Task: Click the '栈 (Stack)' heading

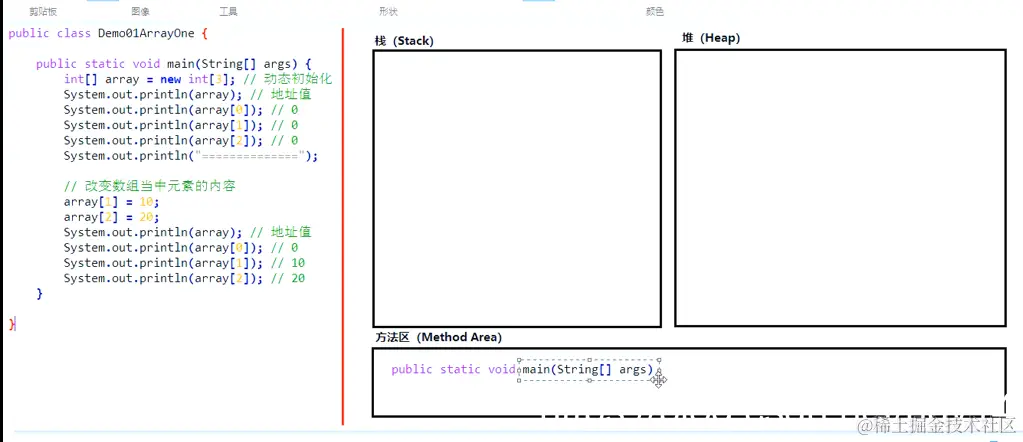Action: (404, 41)
